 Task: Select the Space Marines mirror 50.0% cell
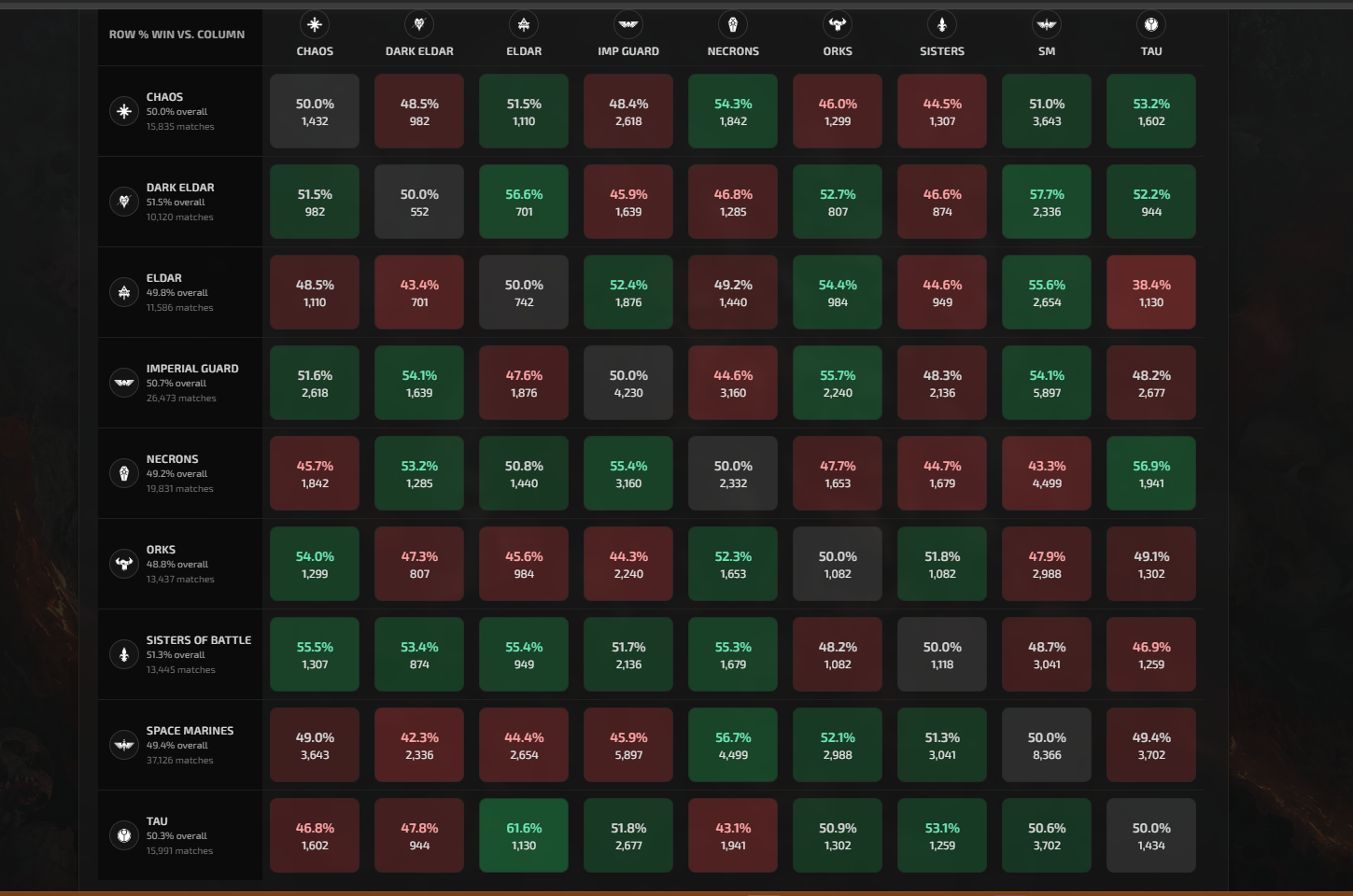[x=1047, y=745]
